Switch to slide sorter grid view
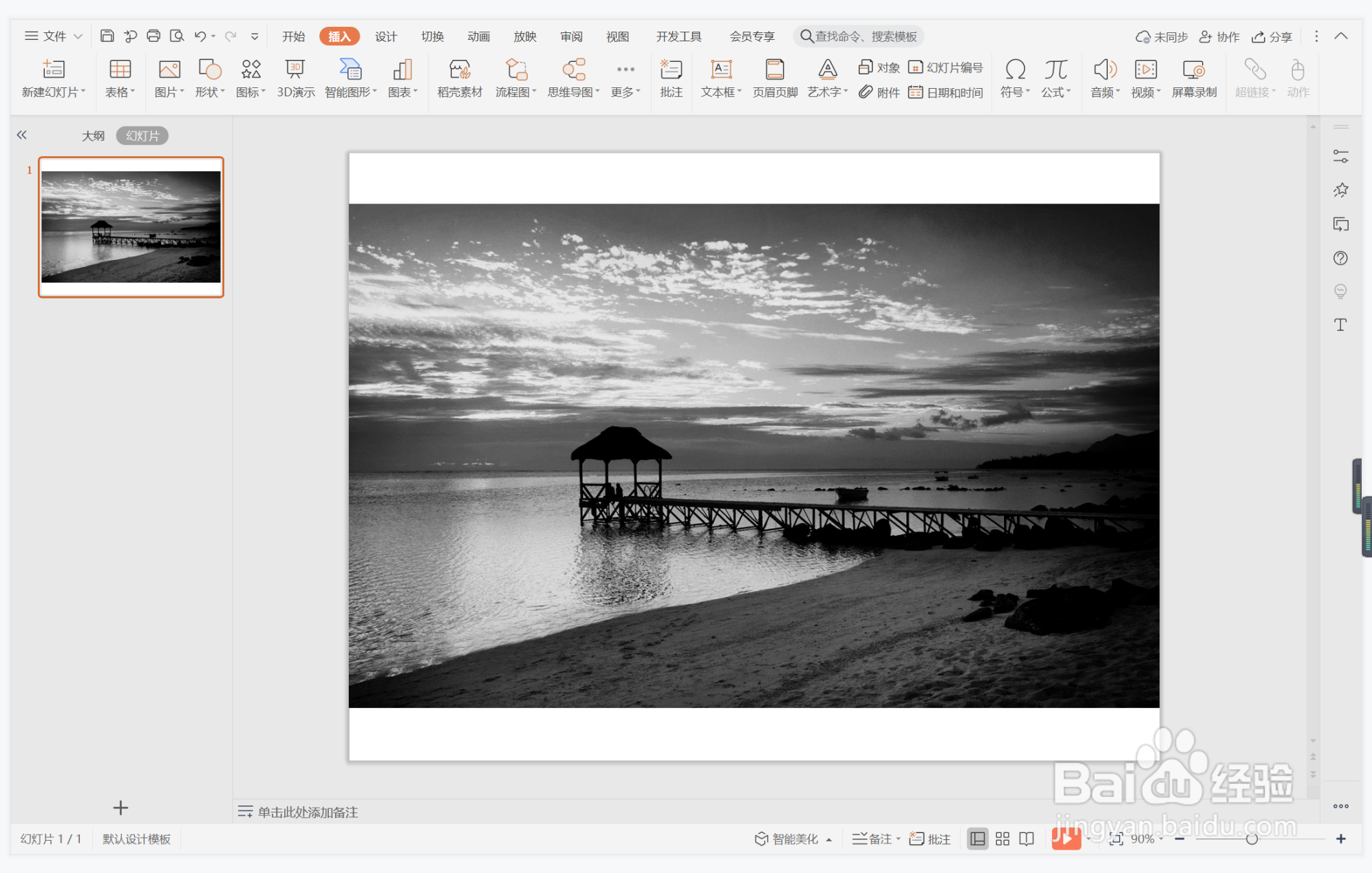 pyautogui.click(x=1003, y=839)
